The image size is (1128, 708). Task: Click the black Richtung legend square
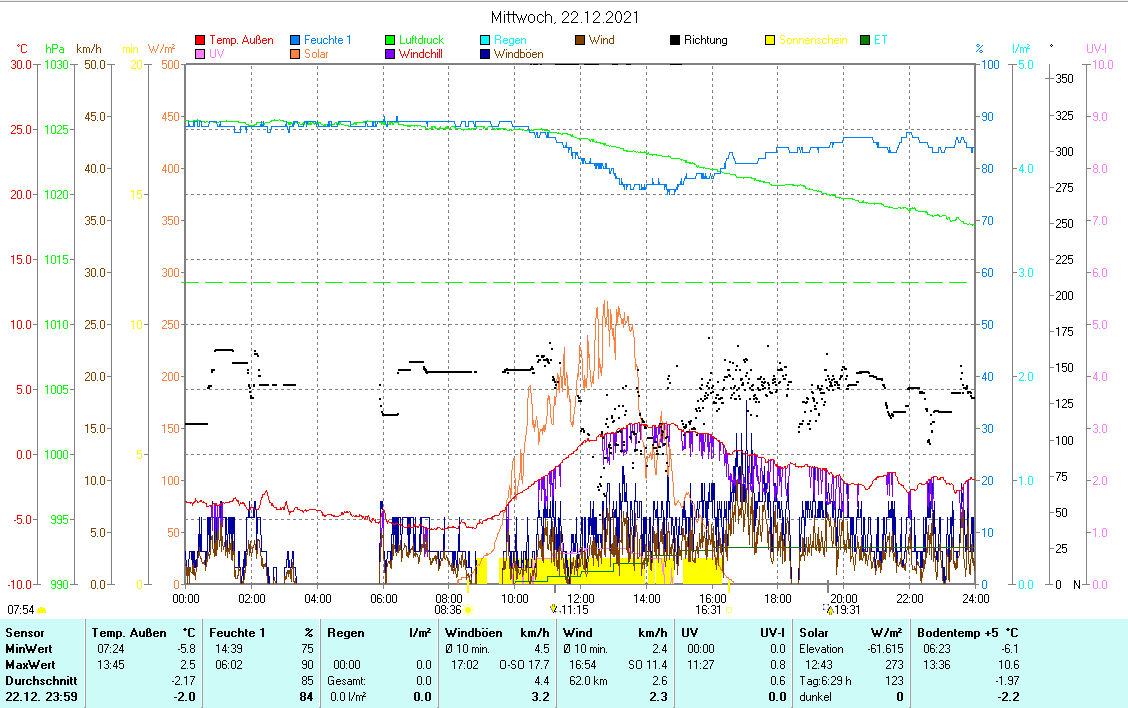tap(675, 40)
